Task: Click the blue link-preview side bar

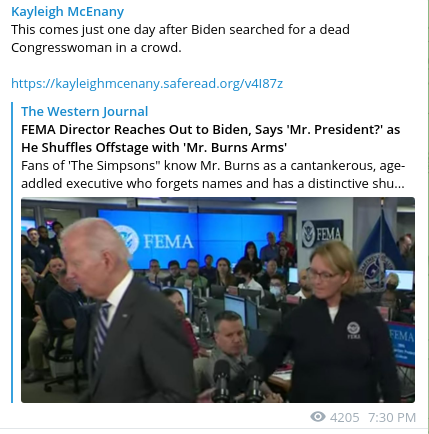Action: [12, 252]
